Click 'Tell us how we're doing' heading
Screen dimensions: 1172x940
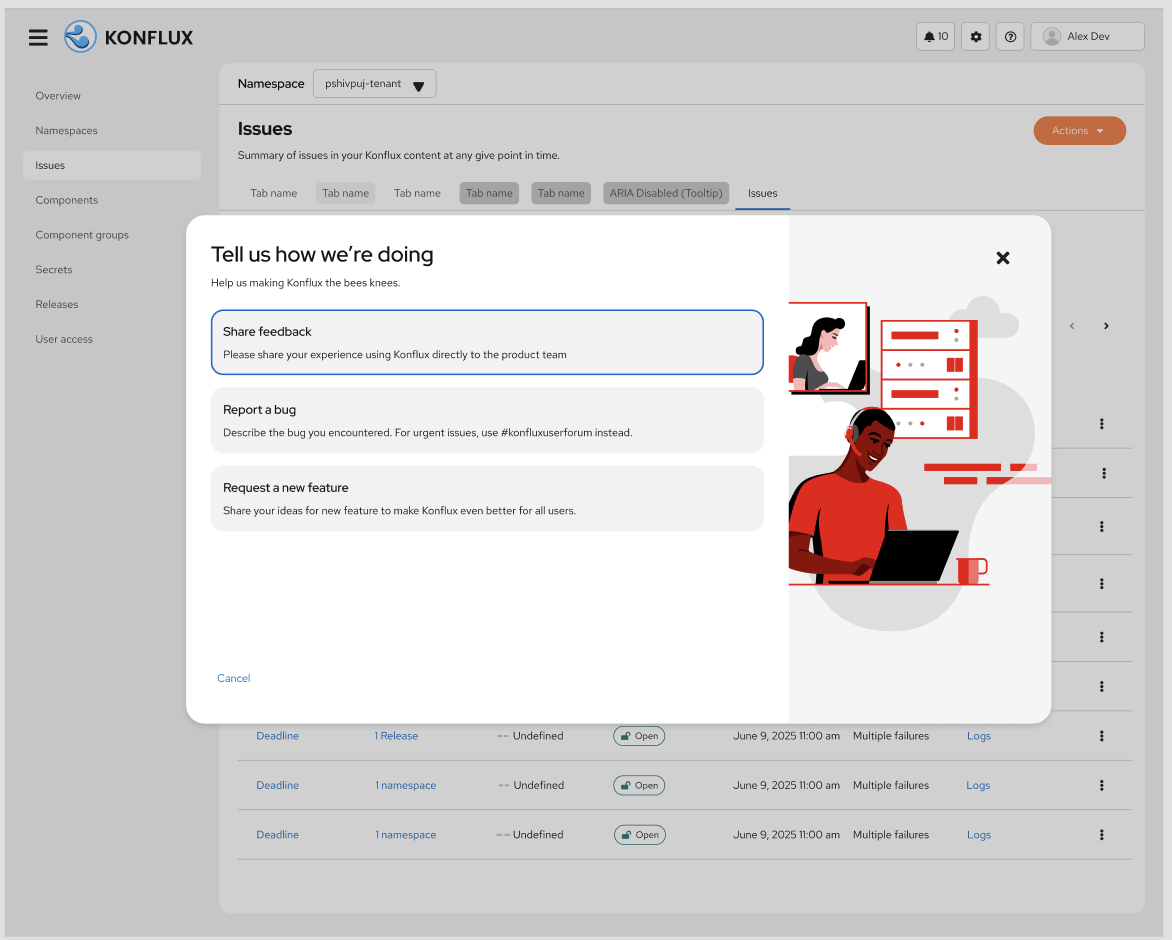[x=322, y=255]
